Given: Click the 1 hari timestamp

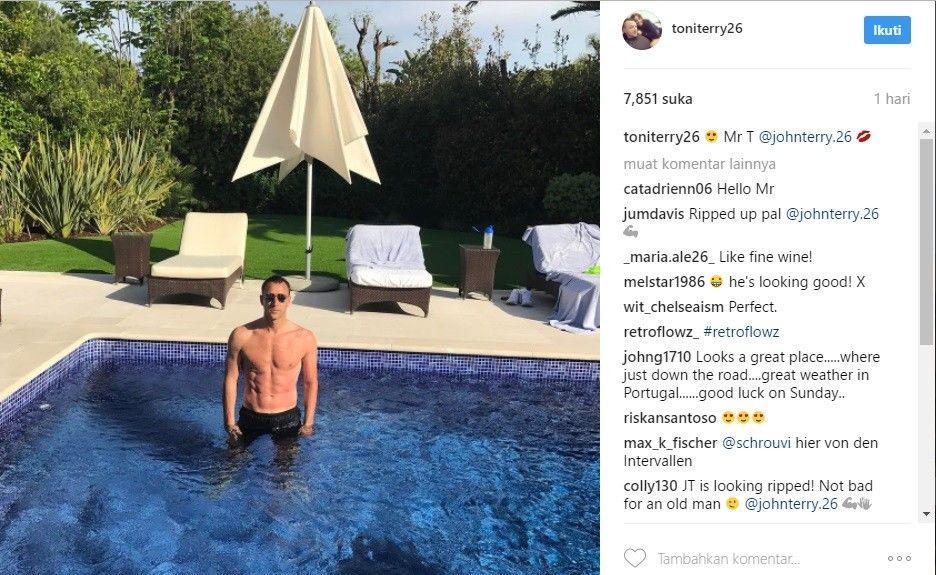Looking at the screenshot, I should point(892,99).
